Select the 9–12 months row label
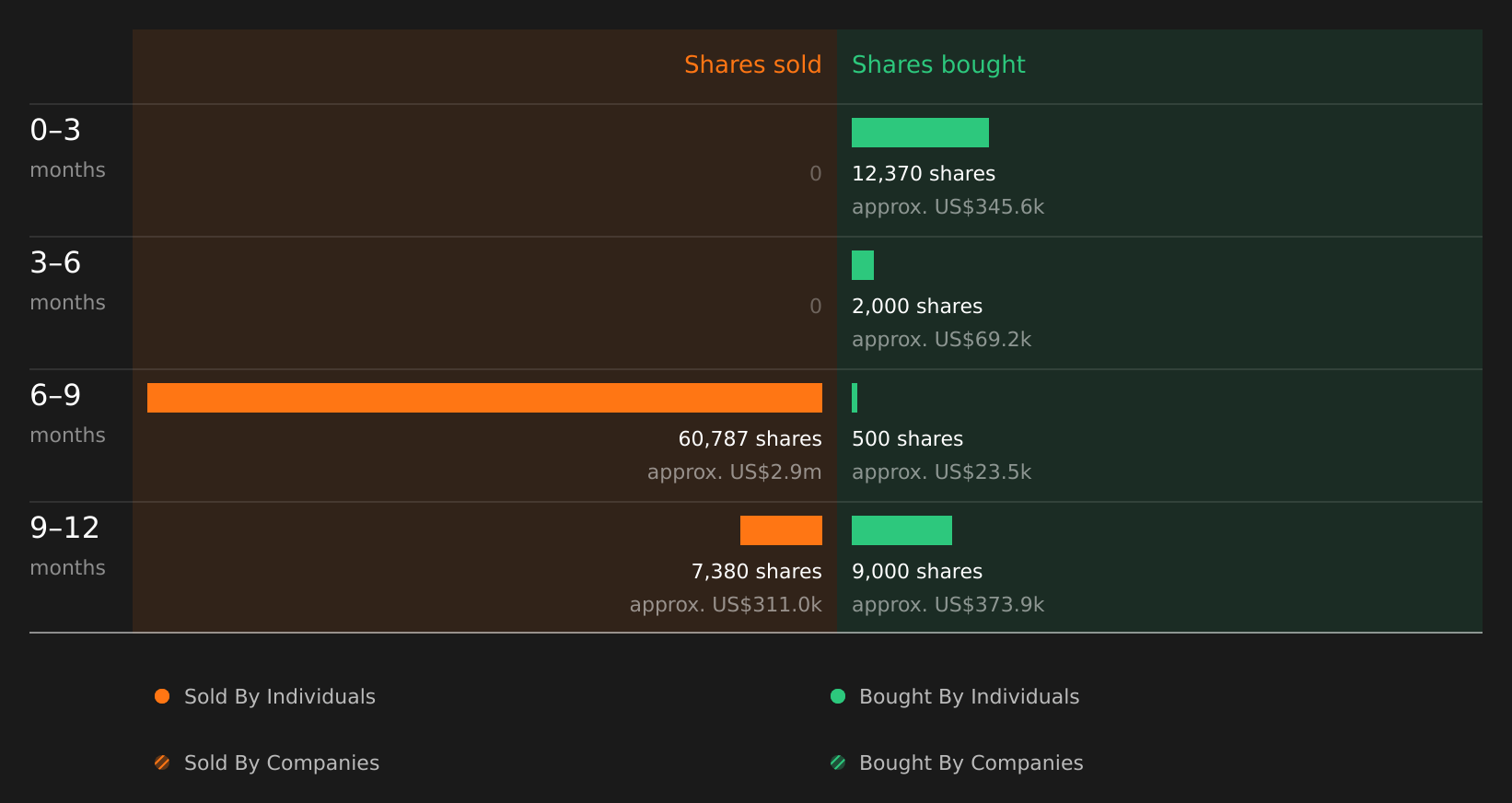The height and width of the screenshot is (803, 1512). click(x=67, y=546)
